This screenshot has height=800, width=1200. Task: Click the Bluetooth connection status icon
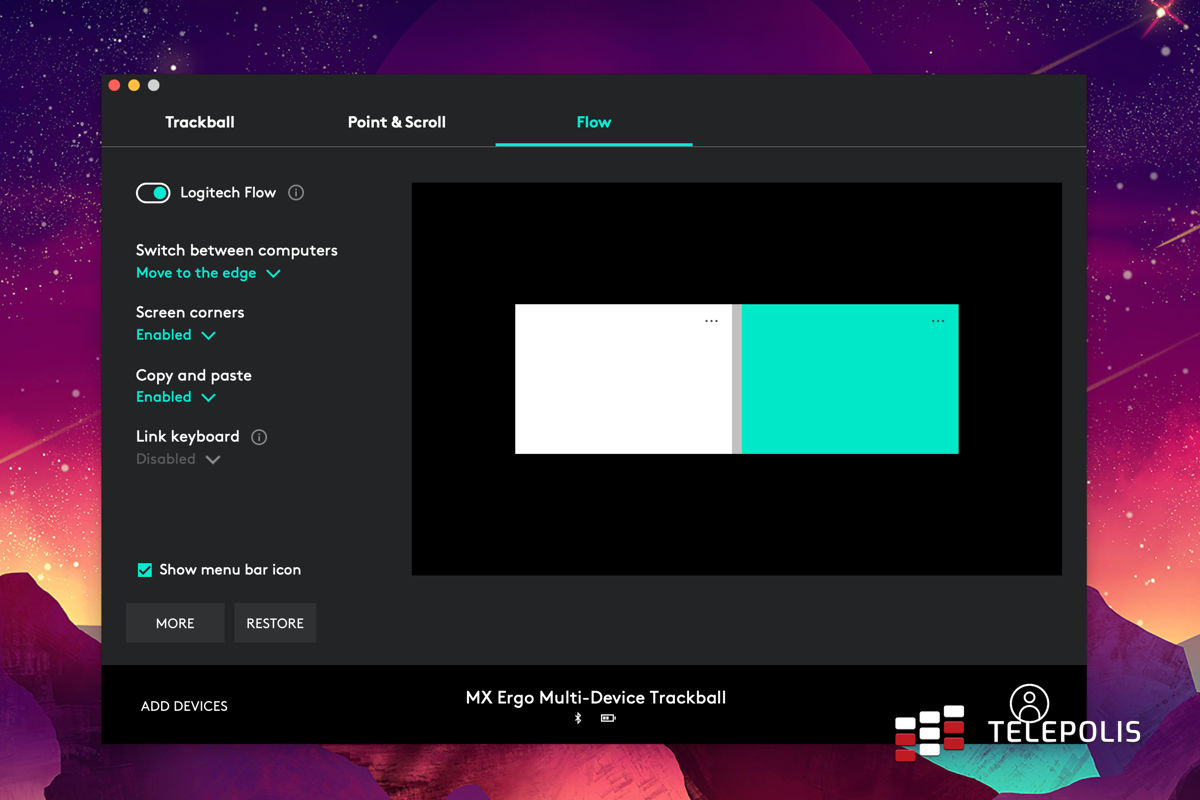tap(578, 718)
